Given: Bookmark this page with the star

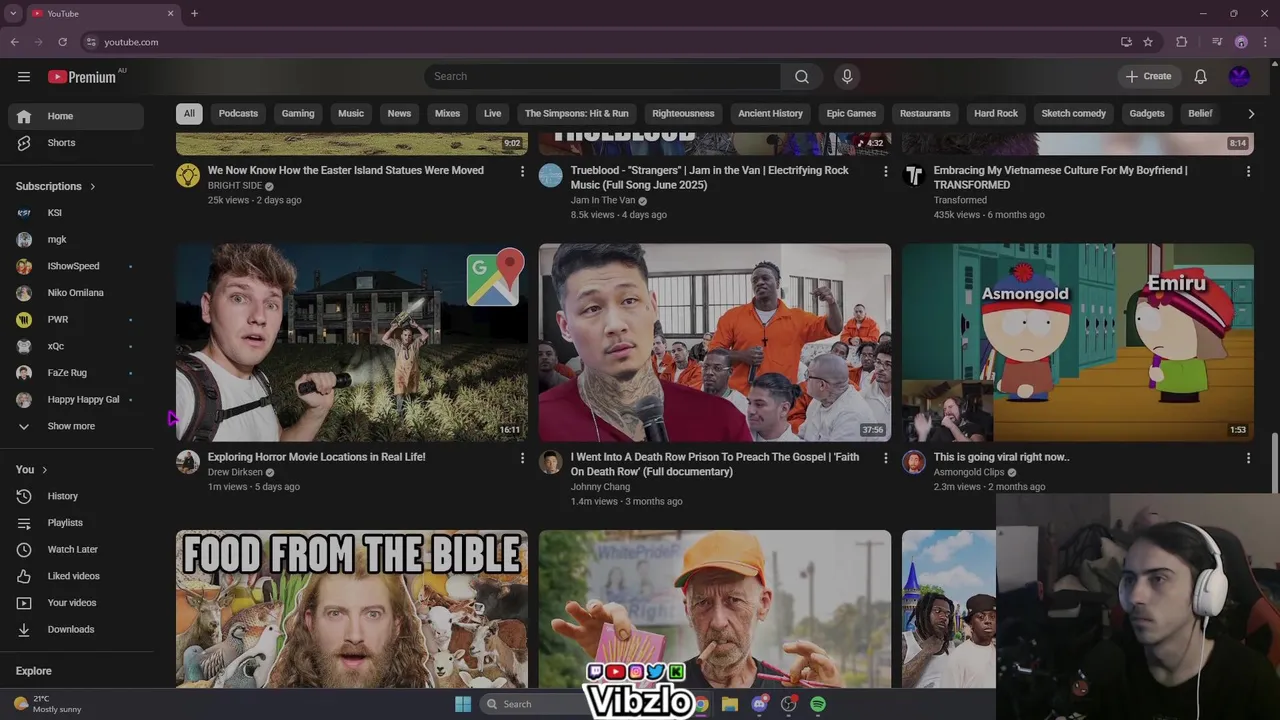Looking at the screenshot, I should pos(1148,42).
